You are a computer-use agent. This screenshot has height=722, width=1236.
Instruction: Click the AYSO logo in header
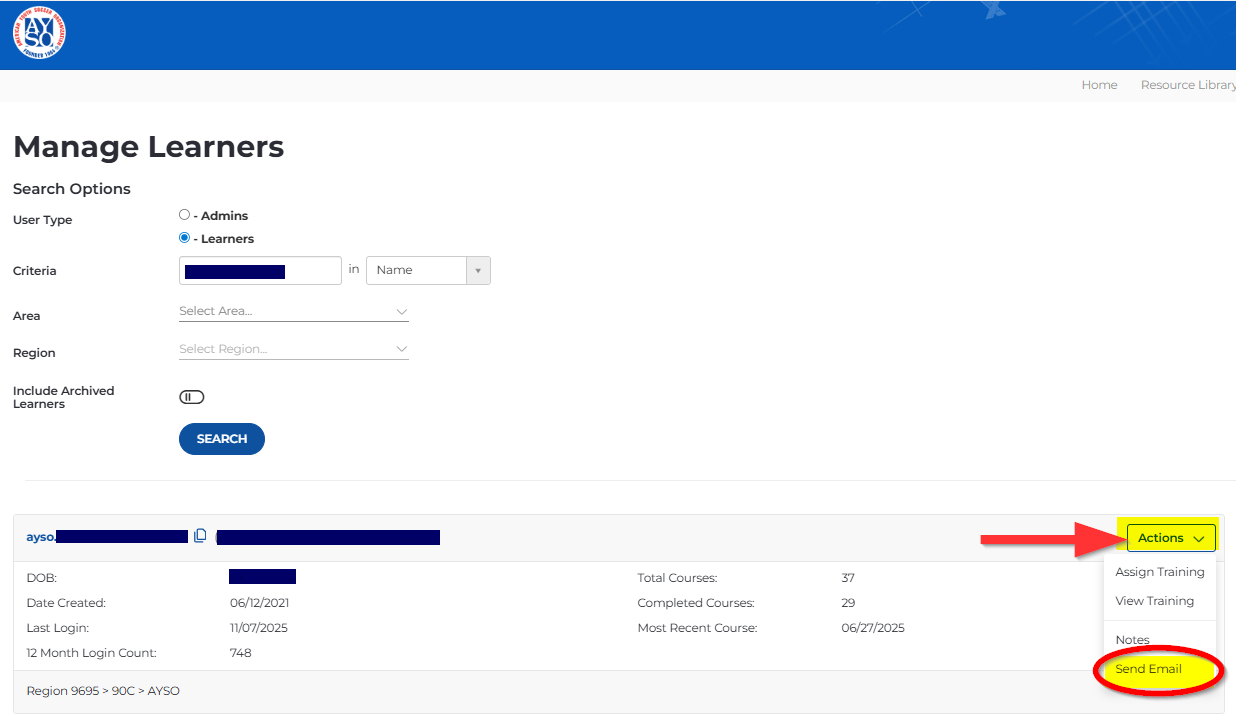pyautogui.click(x=39, y=34)
